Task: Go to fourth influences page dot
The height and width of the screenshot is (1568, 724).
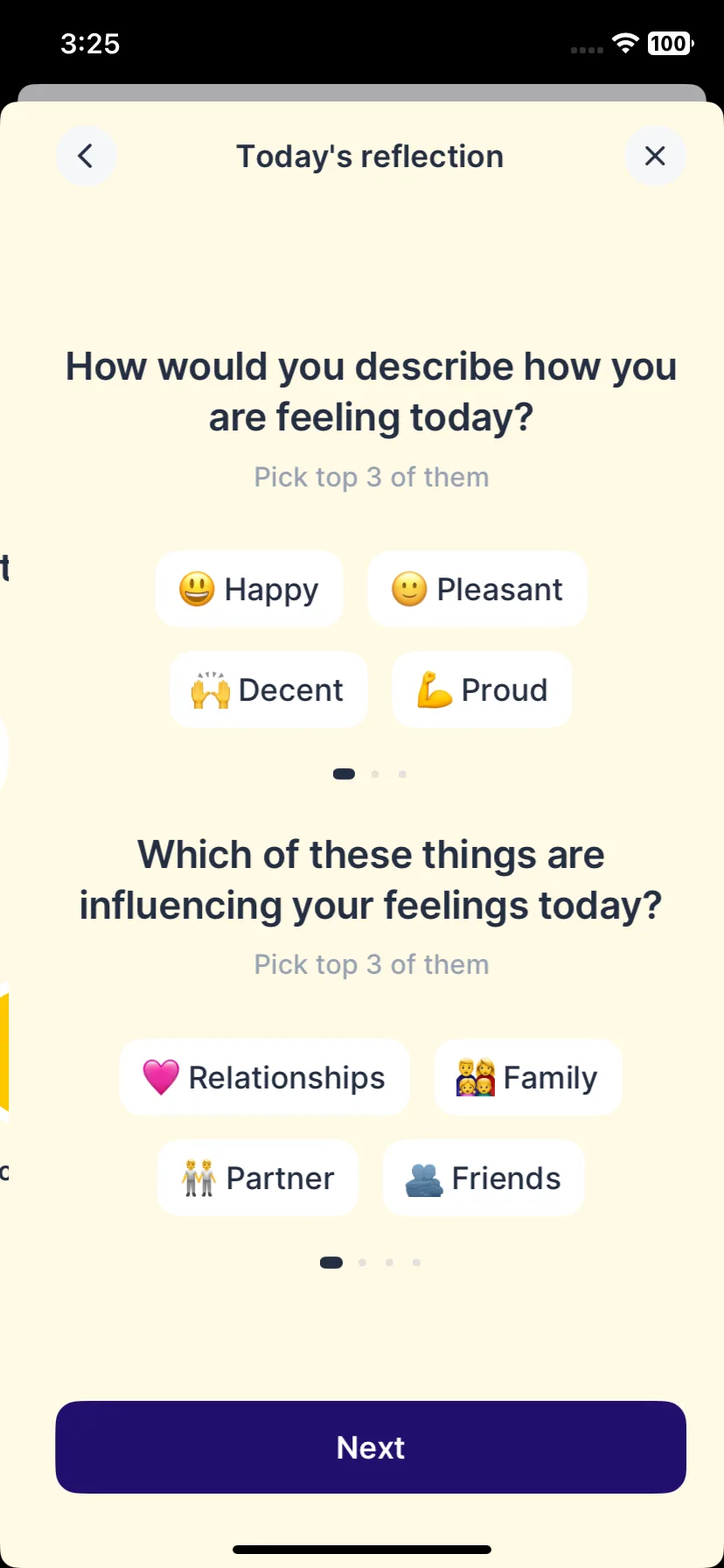Action: click(416, 1263)
